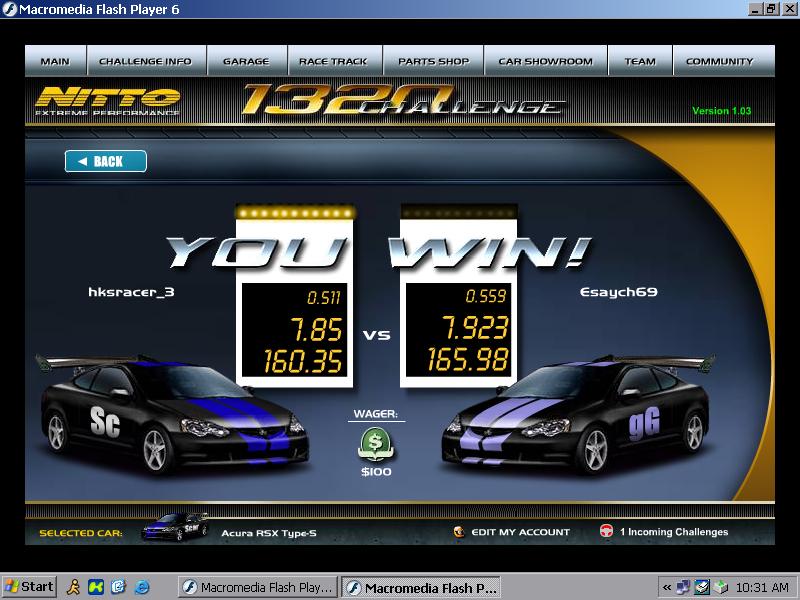Click the 1320 Challenge logo
Viewport: 800px width, 600px height.
(x=403, y=99)
